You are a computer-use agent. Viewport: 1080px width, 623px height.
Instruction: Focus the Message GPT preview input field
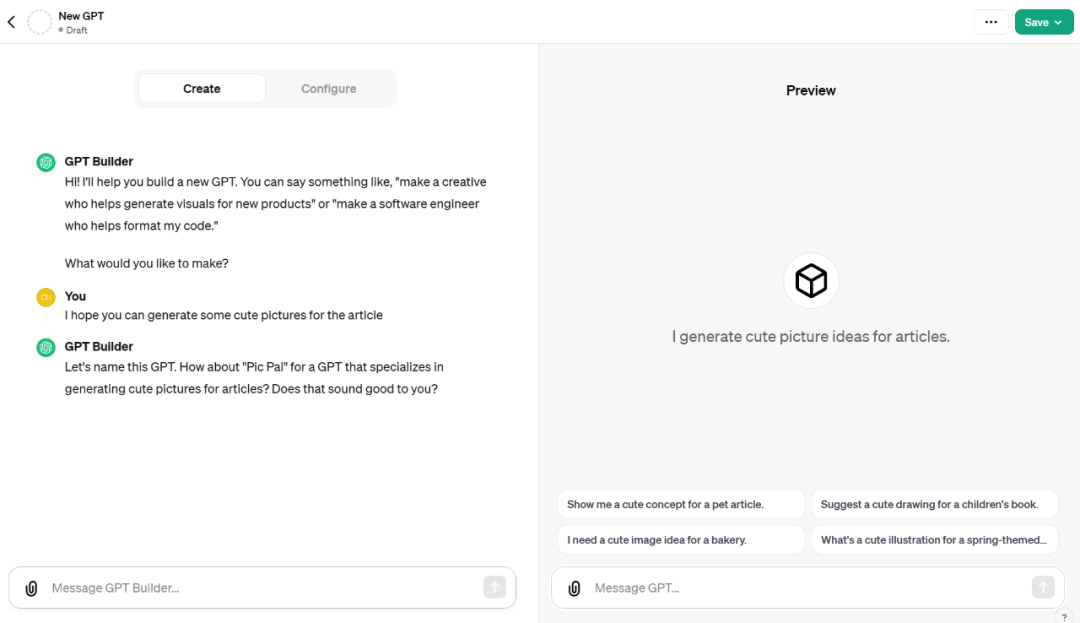coord(800,588)
